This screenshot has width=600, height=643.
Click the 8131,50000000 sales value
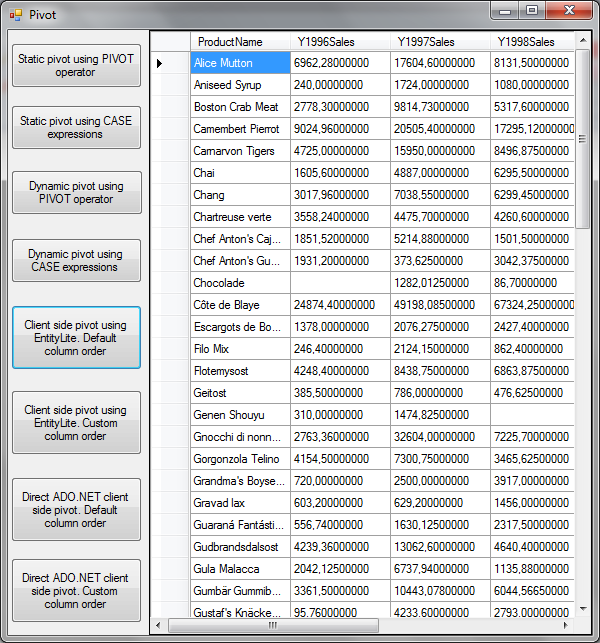(532, 63)
